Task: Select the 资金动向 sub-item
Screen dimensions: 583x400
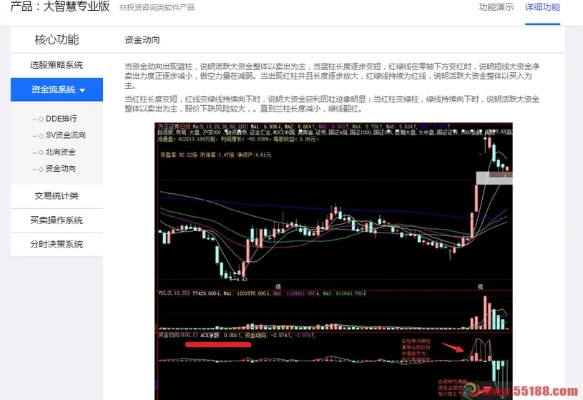Action: click(60, 168)
